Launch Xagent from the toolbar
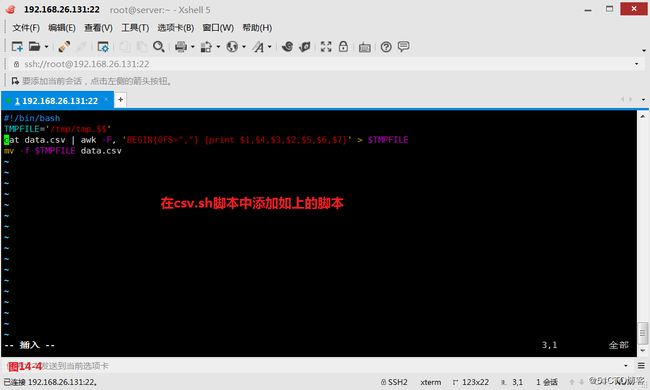Image resolution: width=650 pixels, height=390 pixels. coord(305,46)
